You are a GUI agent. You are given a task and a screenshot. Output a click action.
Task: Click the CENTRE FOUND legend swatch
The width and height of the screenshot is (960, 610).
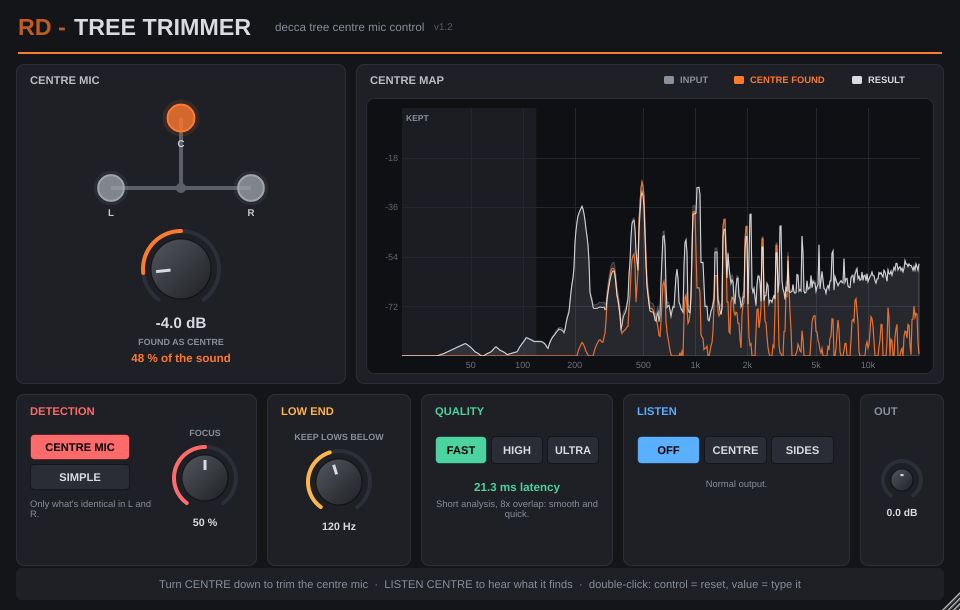pyautogui.click(x=739, y=80)
